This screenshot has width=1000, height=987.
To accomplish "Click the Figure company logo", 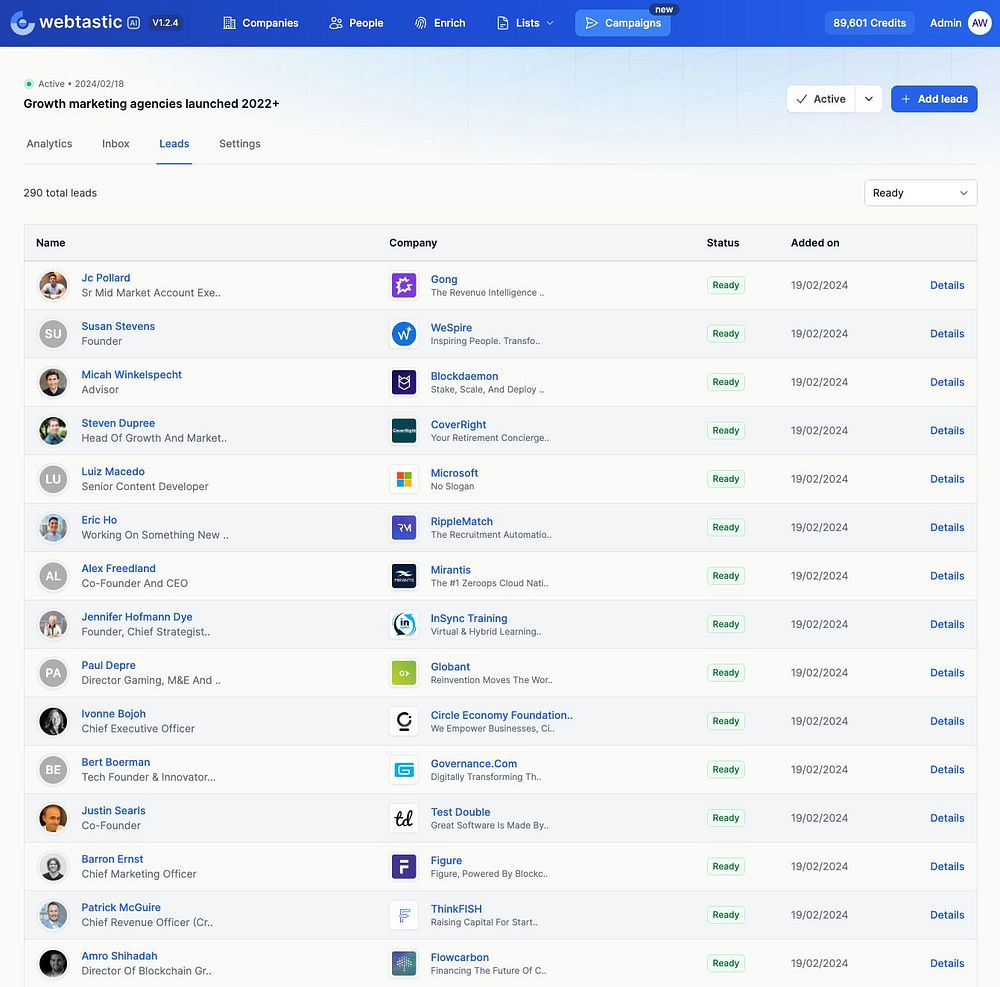I will point(404,866).
